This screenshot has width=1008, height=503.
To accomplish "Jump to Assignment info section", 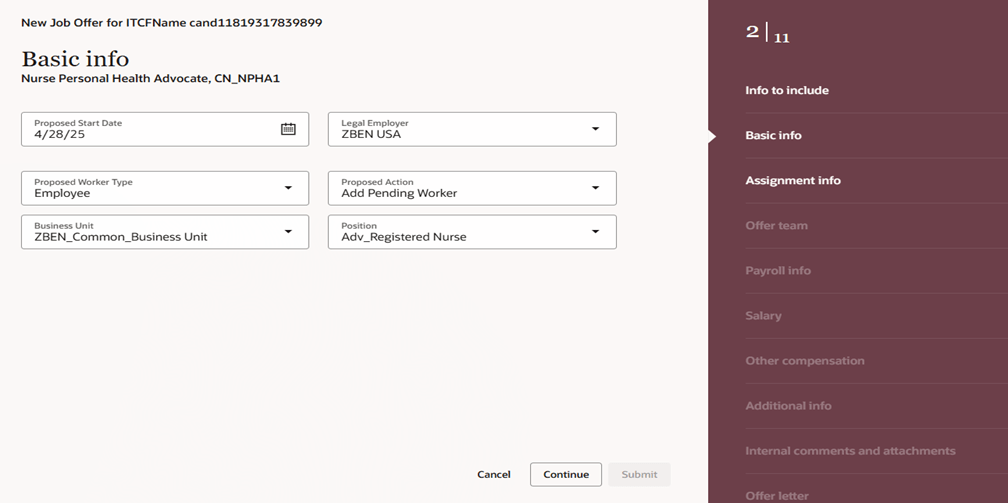I will [x=793, y=181].
